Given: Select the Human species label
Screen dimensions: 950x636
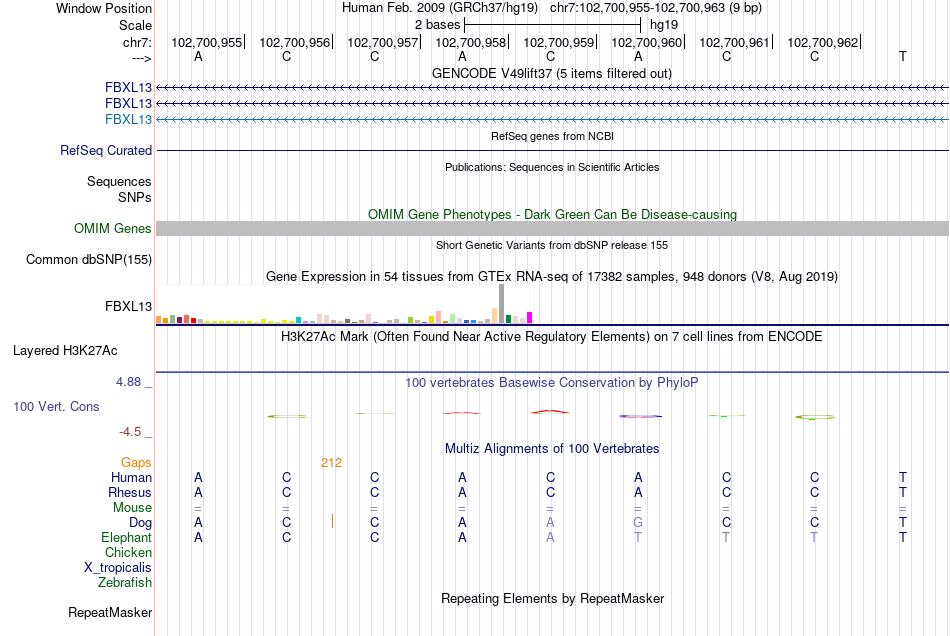Looking at the screenshot, I should (x=131, y=477).
